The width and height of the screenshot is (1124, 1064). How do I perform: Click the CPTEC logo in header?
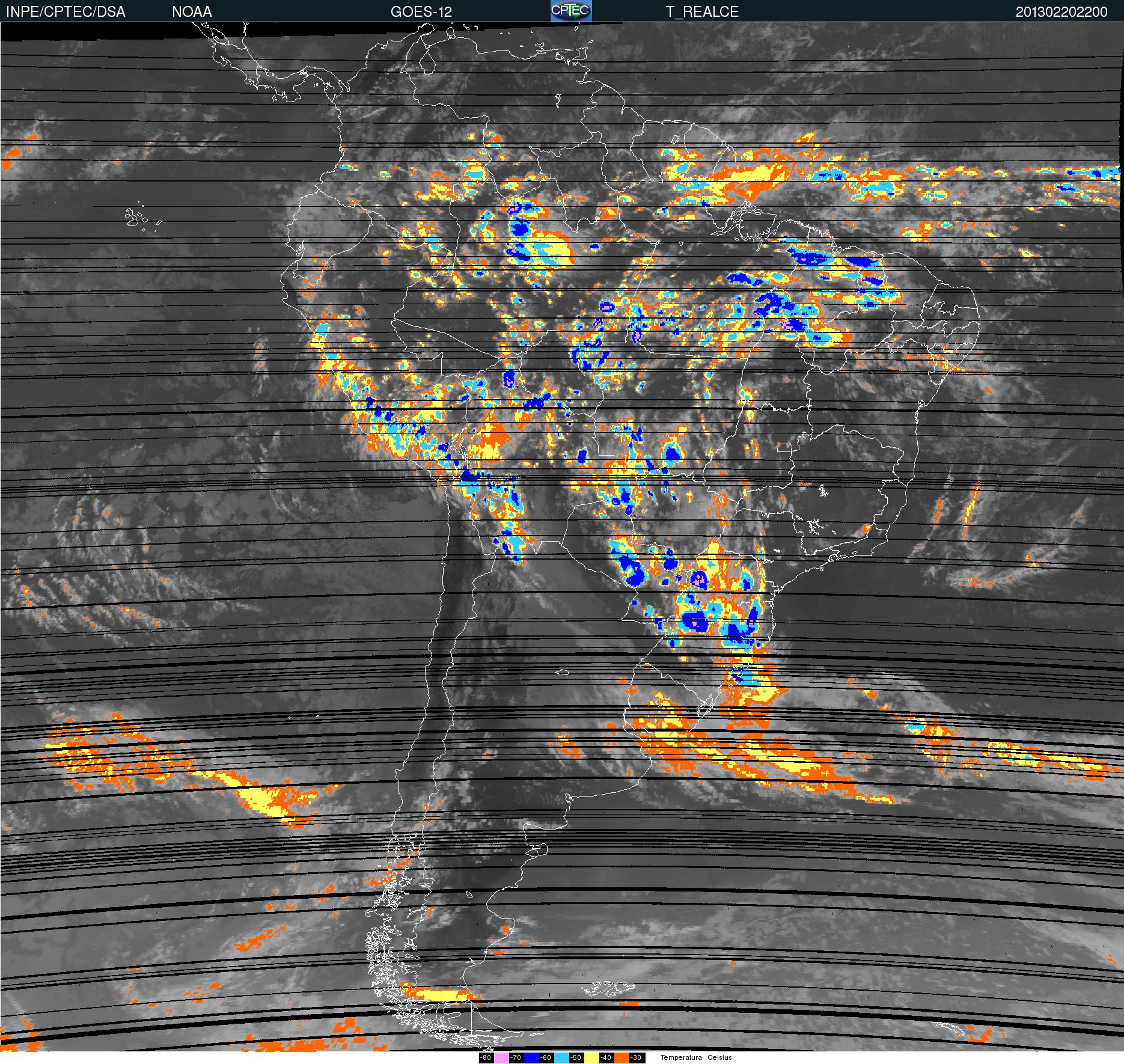571,11
